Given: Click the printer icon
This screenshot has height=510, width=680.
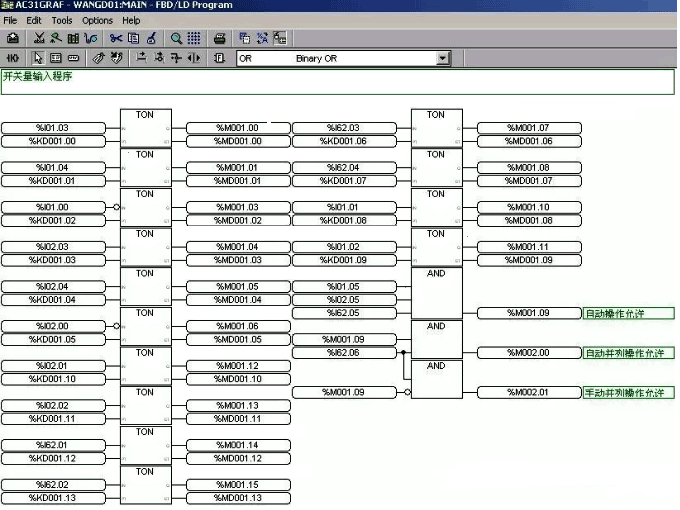Looking at the screenshot, I should pos(220,38).
